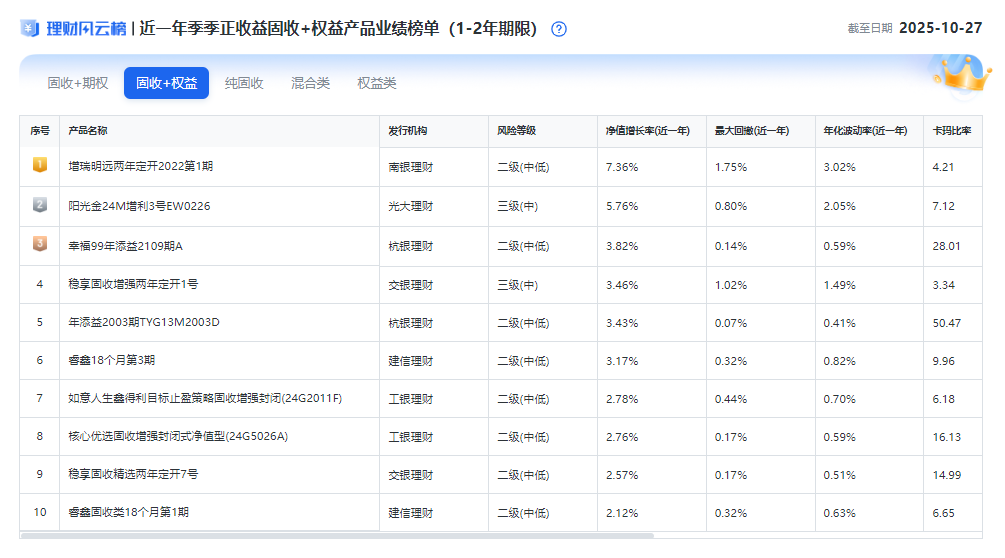Click the gold rank 1 medal icon
1005x558 pixels.
click(x=40, y=166)
